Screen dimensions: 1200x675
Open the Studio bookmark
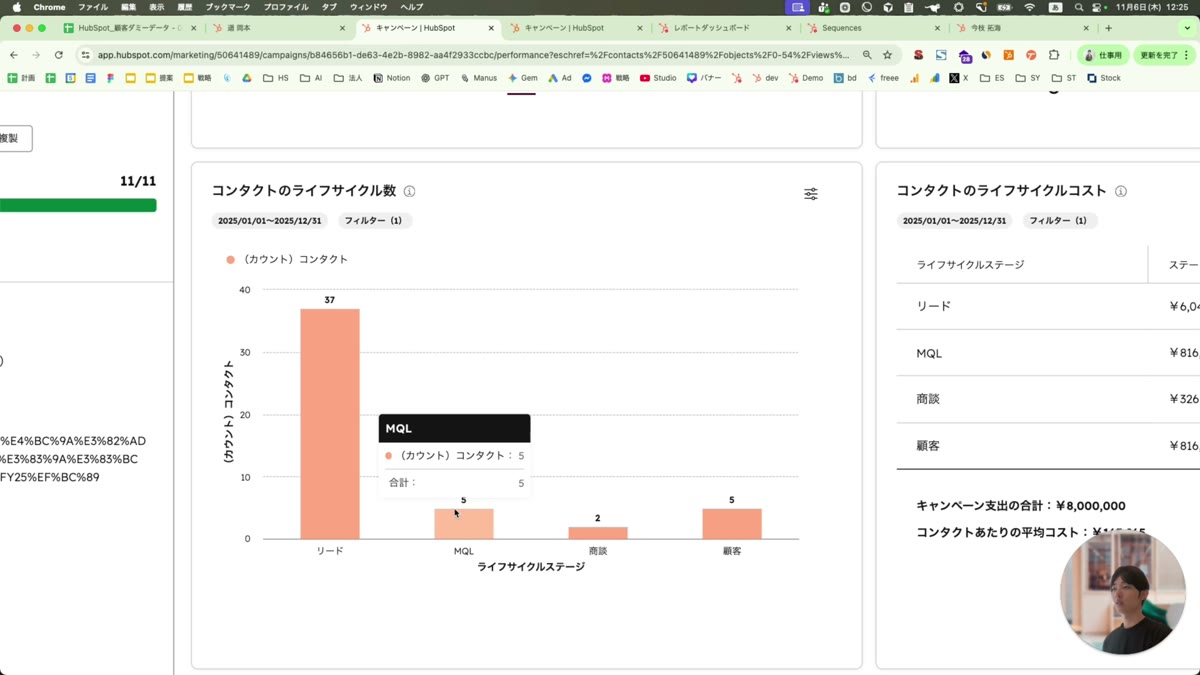pyautogui.click(x=658, y=78)
